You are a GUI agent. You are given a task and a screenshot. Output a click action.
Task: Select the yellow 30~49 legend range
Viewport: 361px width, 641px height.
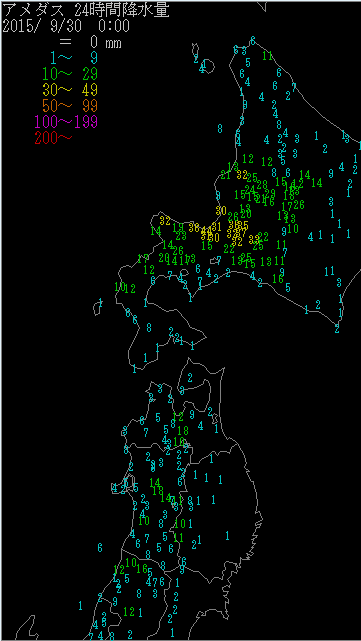70,90
